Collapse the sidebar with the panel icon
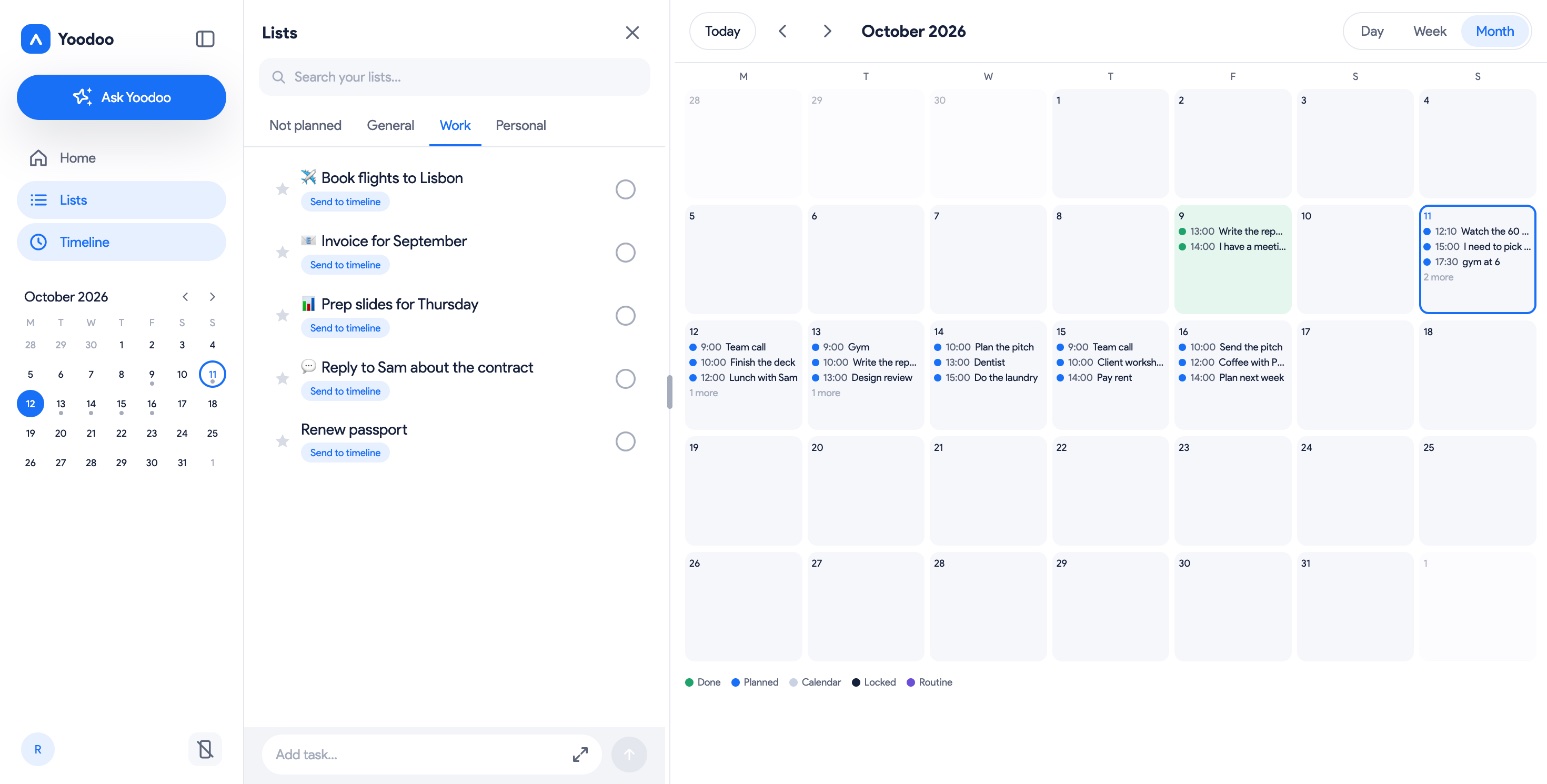Viewport: 1547px width, 784px height. tap(205, 39)
